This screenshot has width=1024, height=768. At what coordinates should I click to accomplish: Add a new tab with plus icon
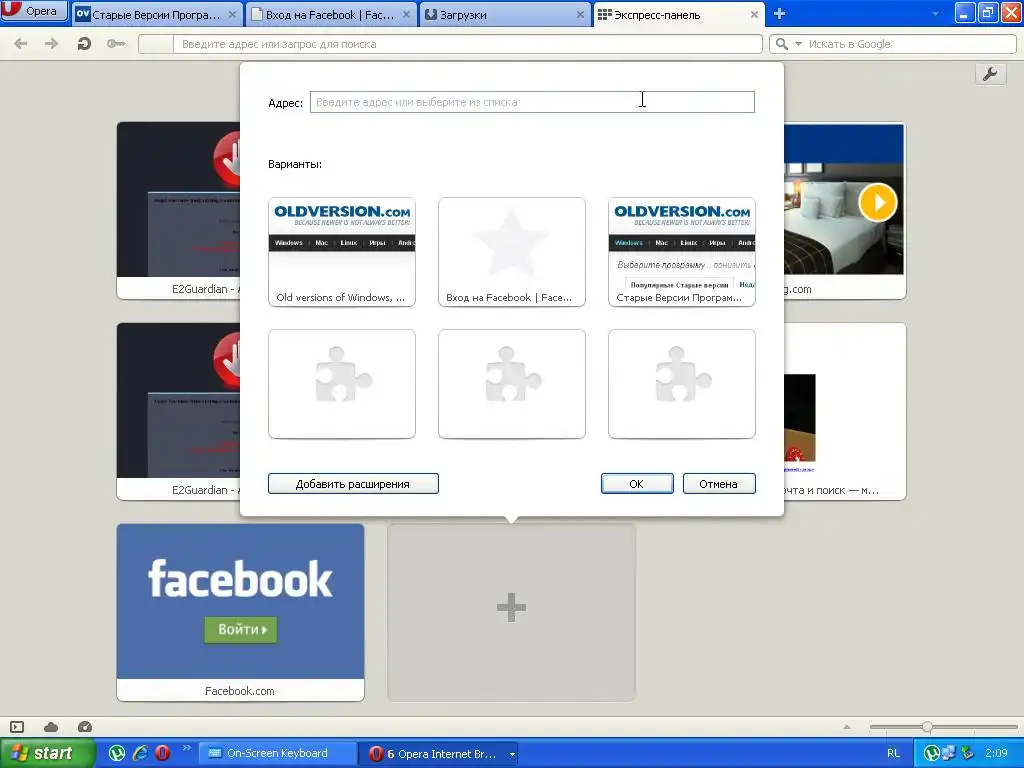click(x=779, y=14)
